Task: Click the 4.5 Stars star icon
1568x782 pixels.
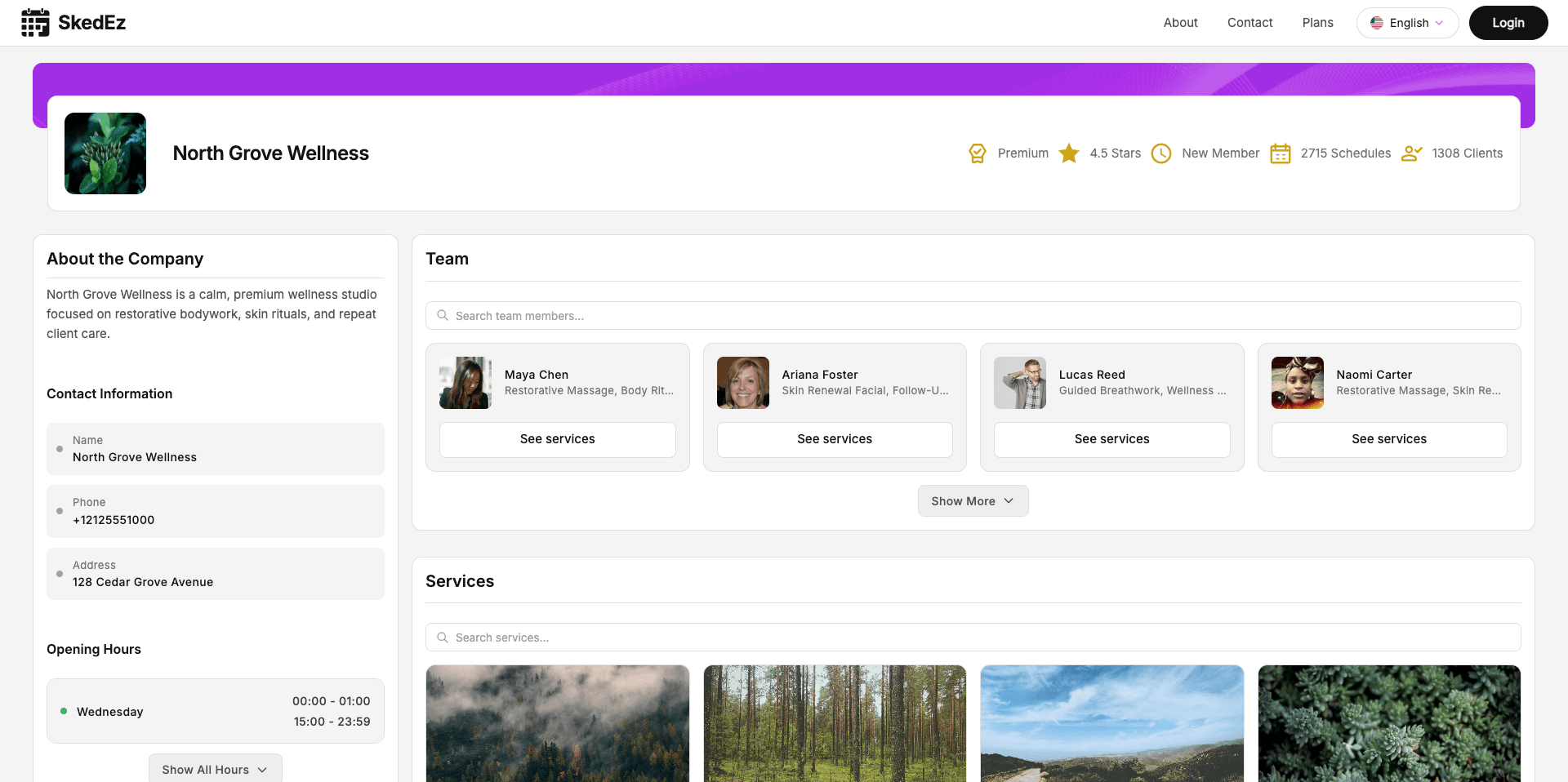Action: (x=1069, y=153)
